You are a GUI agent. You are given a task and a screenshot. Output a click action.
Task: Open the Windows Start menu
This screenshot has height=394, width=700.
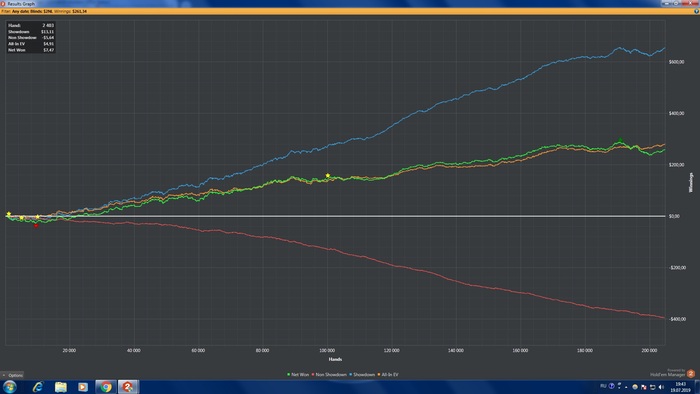point(9,386)
